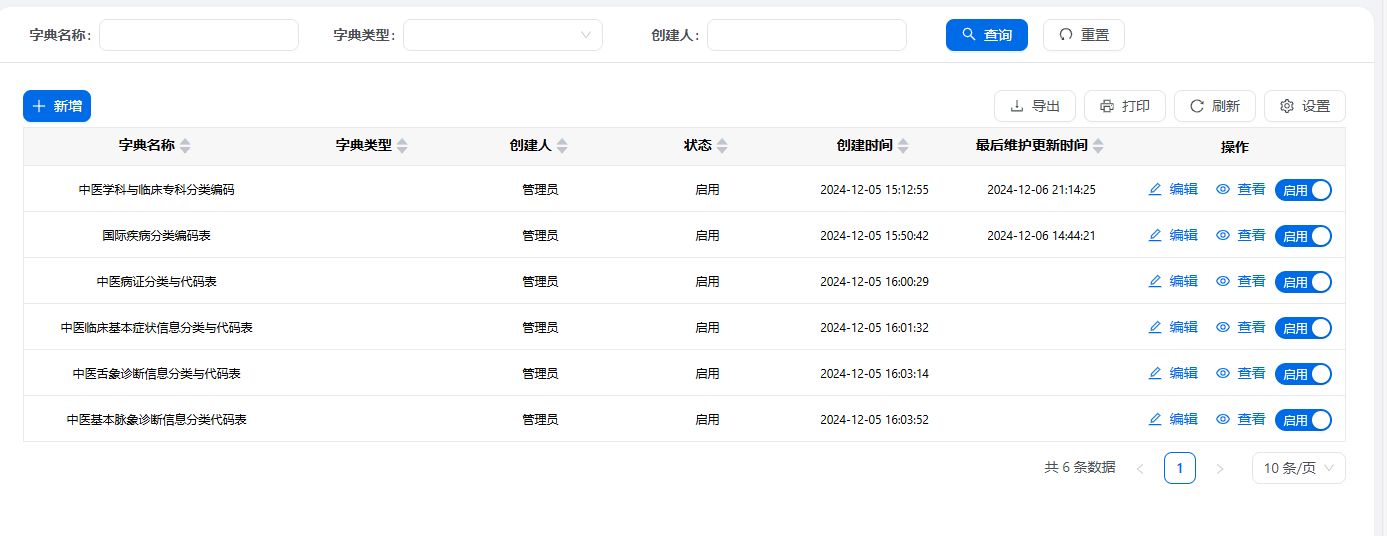Toggle 启用 switch for 中医学科与临床专科分类编码
Screen dimensions: 1387x536
click(x=1304, y=190)
